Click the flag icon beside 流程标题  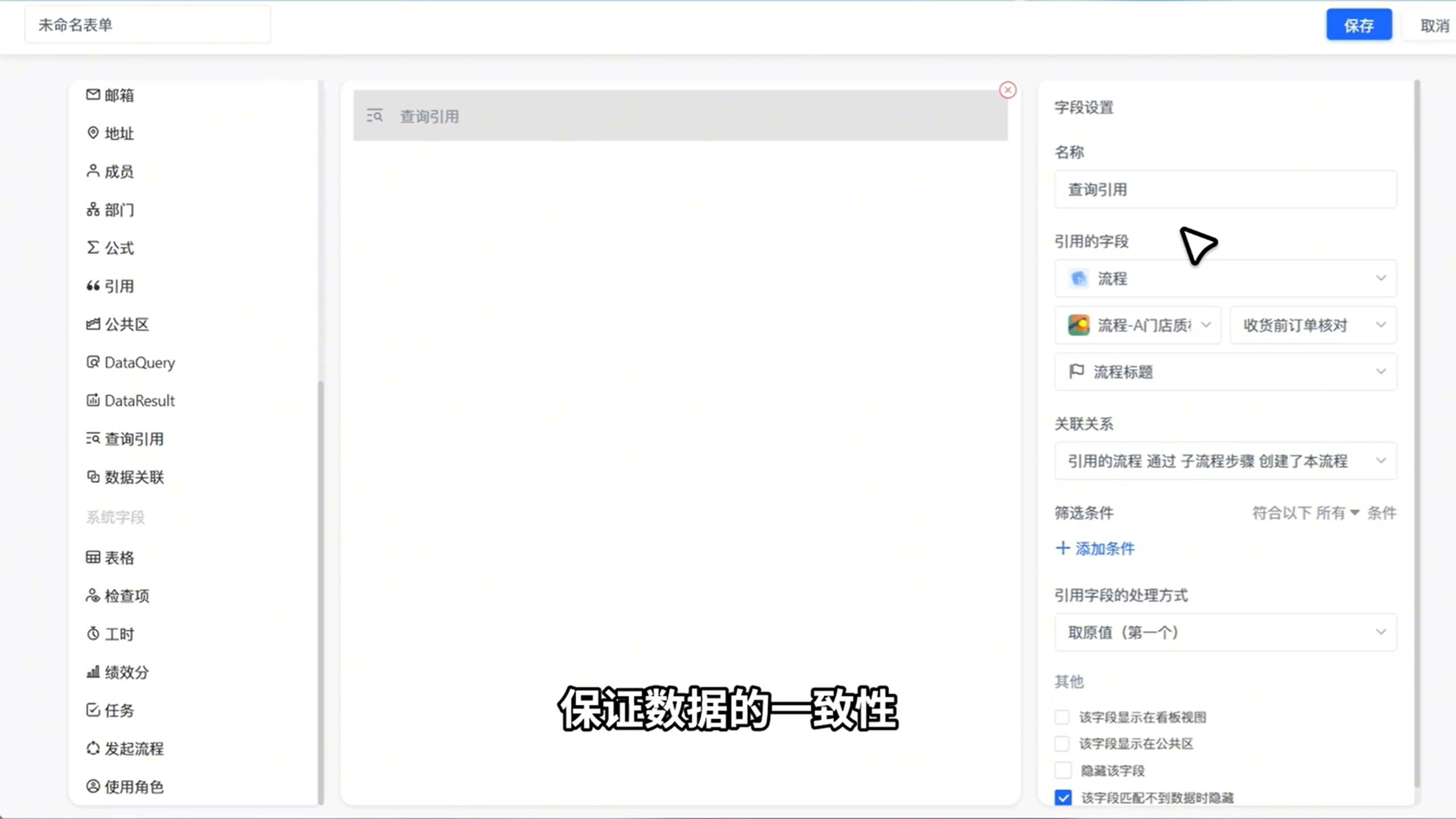click(1076, 371)
